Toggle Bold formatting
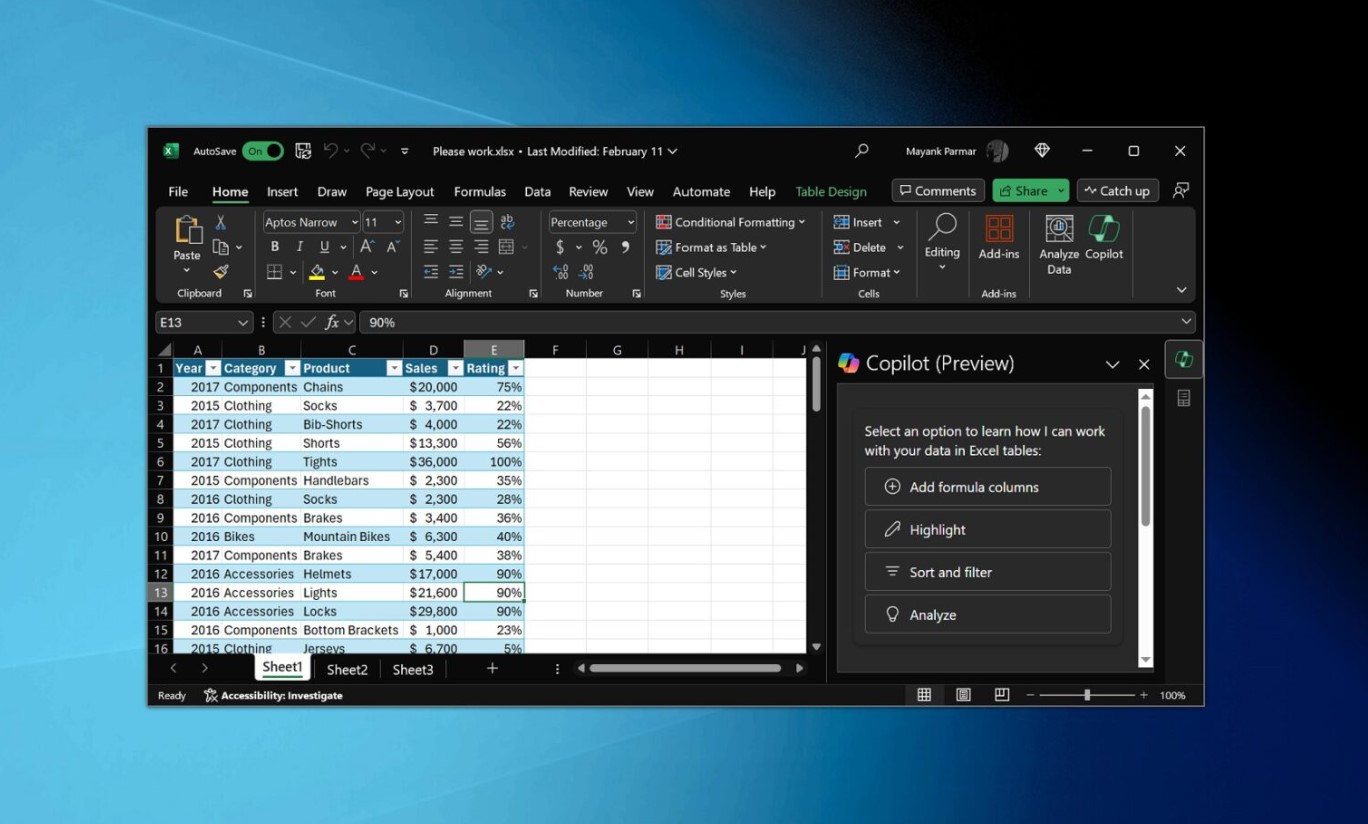Image resolution: width=1368 pixels, height=824 pixels. 275,247
